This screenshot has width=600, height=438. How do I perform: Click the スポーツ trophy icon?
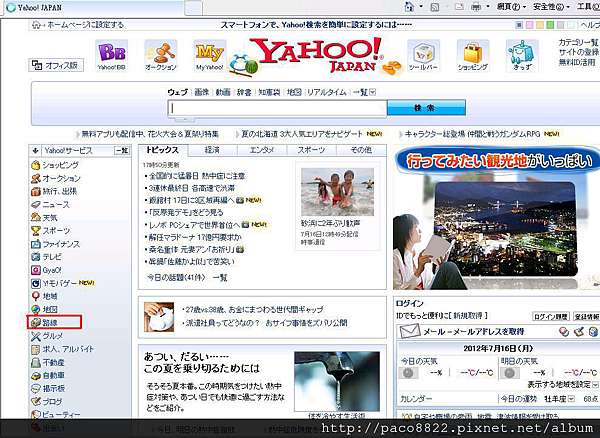[36, 231]
